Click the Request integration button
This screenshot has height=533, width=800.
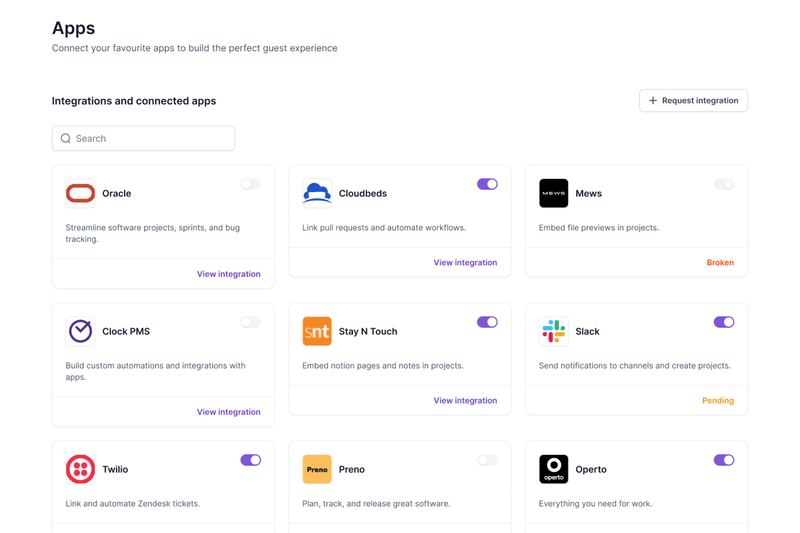[693, 101]
